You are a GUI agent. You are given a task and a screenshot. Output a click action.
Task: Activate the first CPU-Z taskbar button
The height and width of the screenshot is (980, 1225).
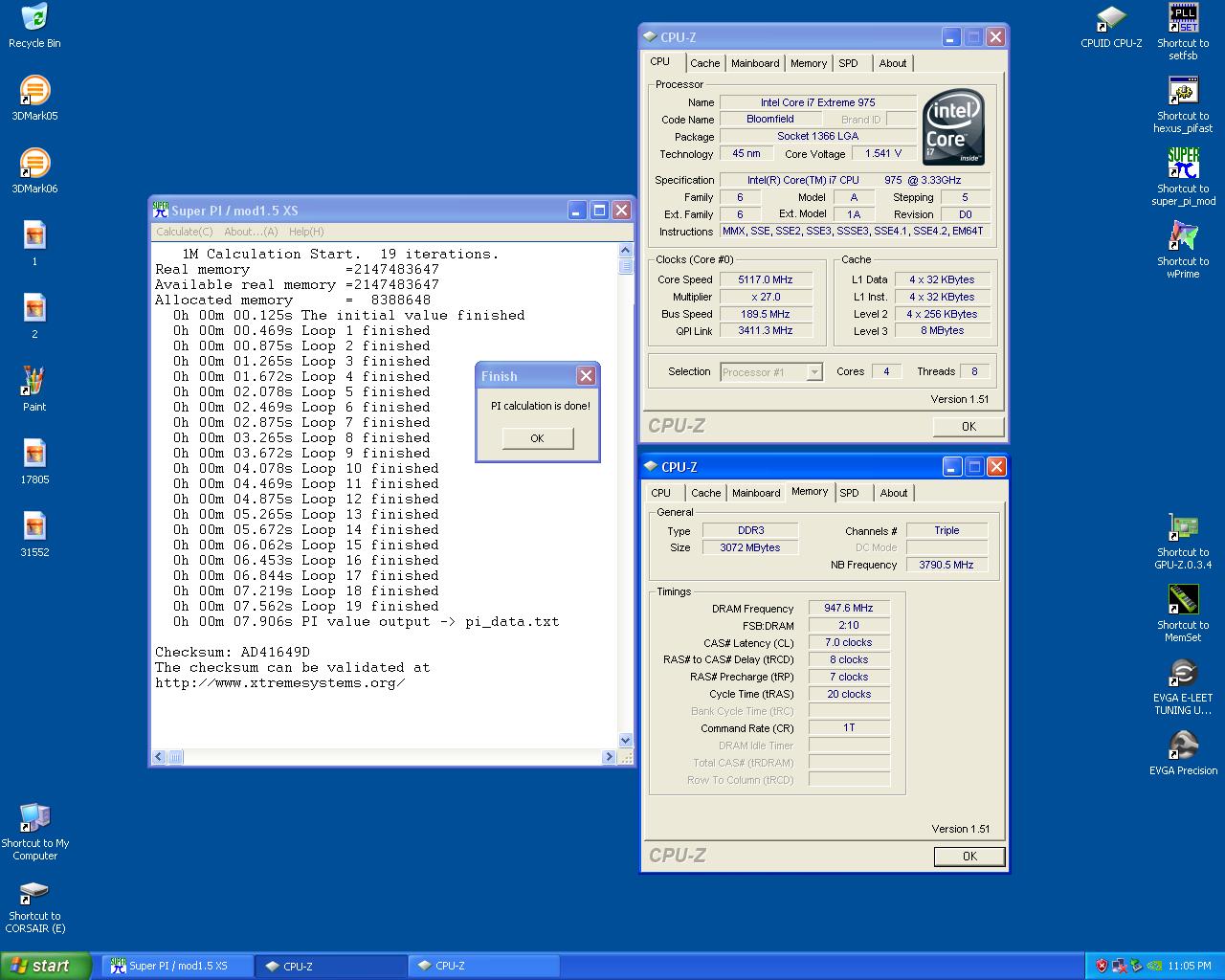[x=332, y=966]
